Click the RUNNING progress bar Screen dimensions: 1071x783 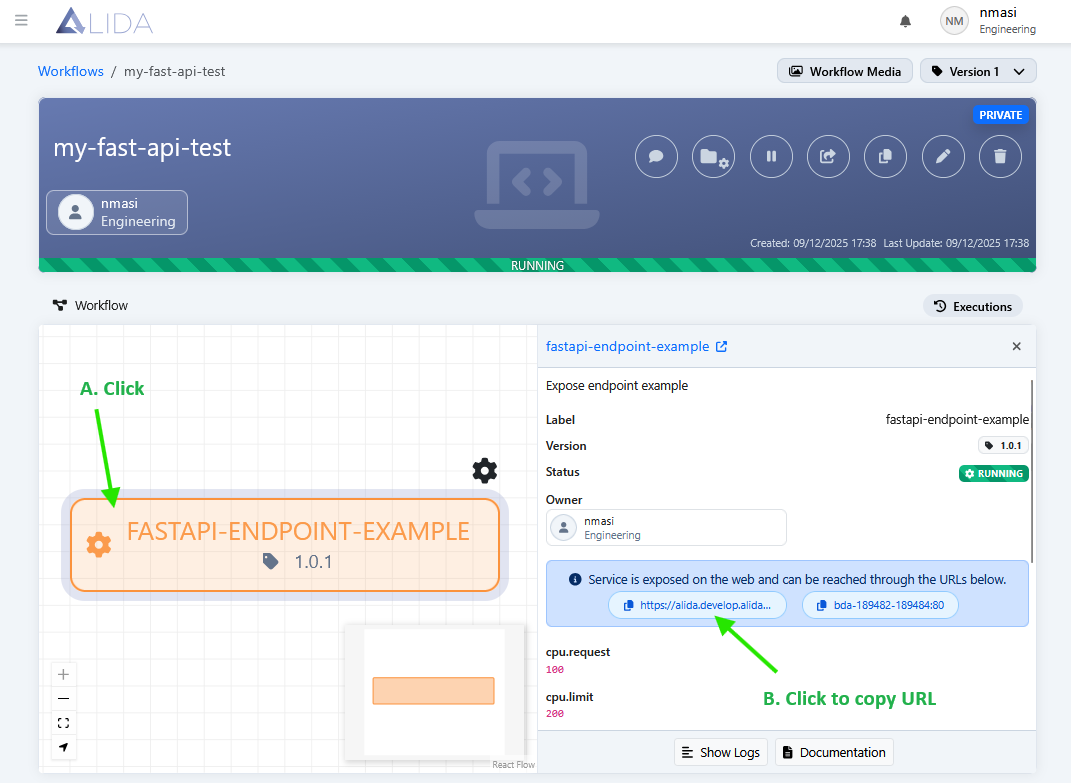point(538,265)
